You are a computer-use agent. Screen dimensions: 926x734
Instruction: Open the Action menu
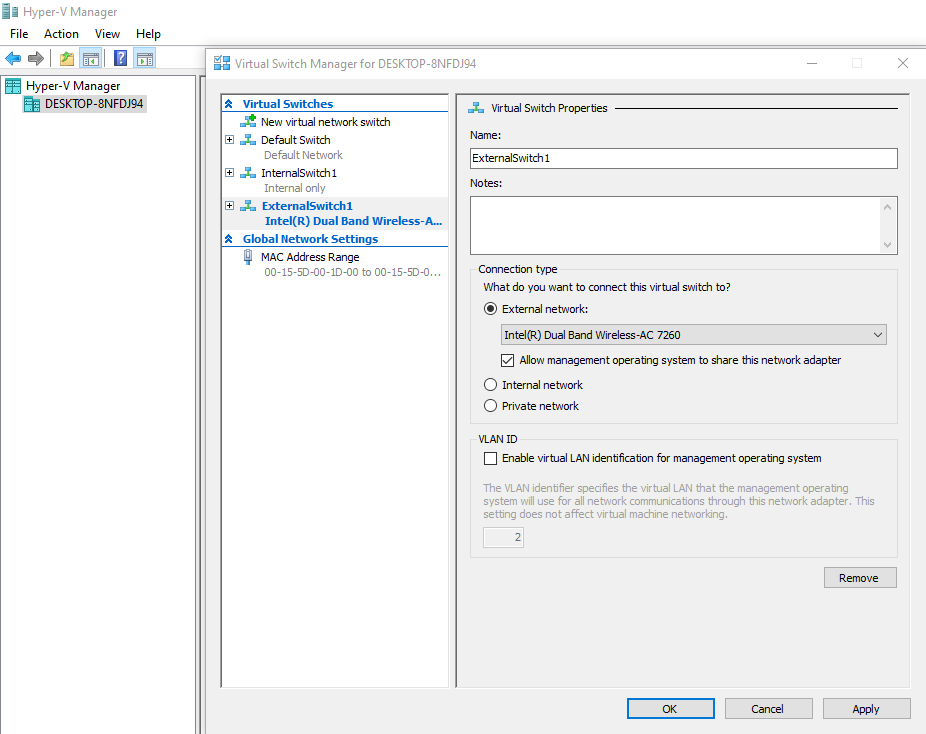(x=61, y=34)
